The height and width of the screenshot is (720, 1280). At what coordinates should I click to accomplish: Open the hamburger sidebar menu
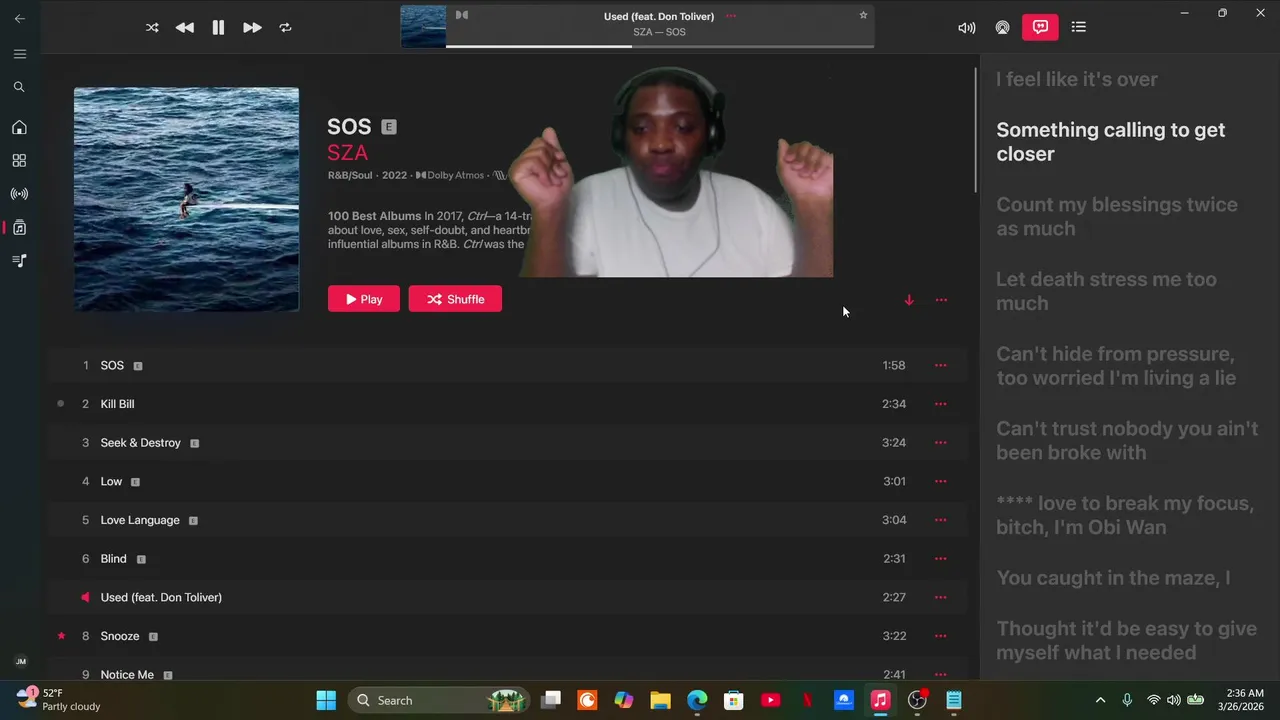(20, 54)
